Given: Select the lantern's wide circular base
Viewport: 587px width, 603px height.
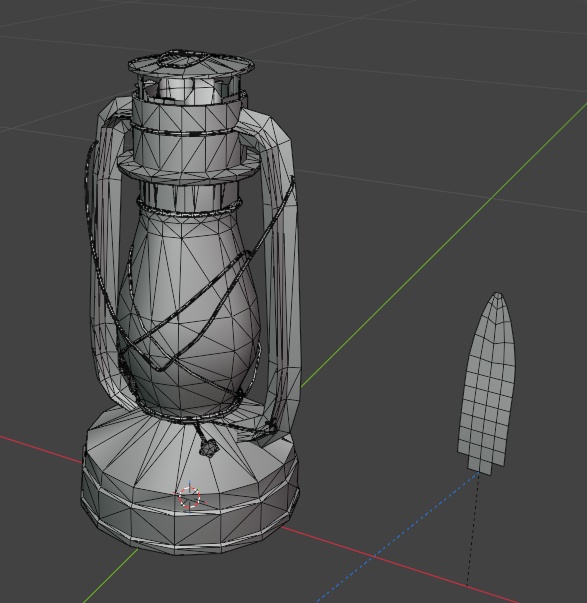Looking at the screenshot, I should click(190, 481).
